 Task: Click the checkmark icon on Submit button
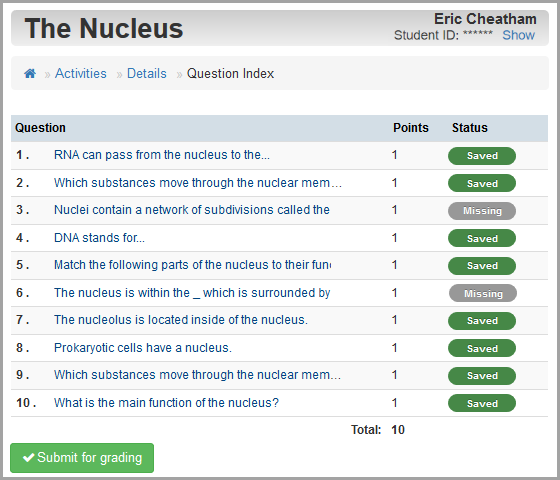coord(28,458)
